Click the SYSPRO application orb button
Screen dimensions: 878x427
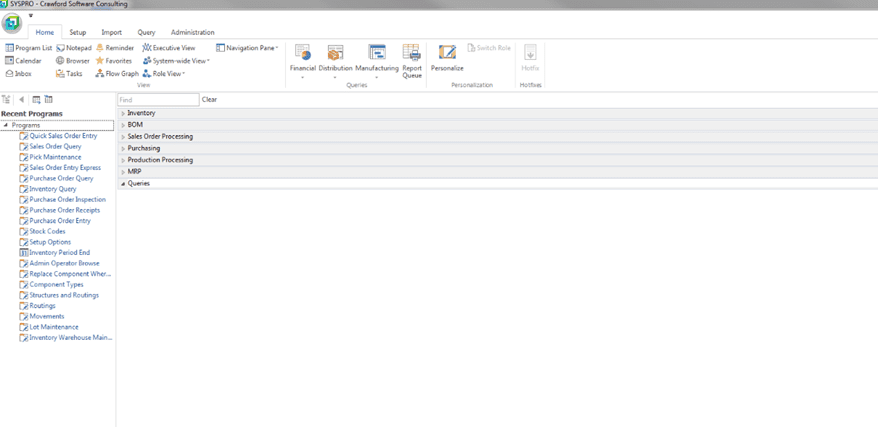[12, 24]
